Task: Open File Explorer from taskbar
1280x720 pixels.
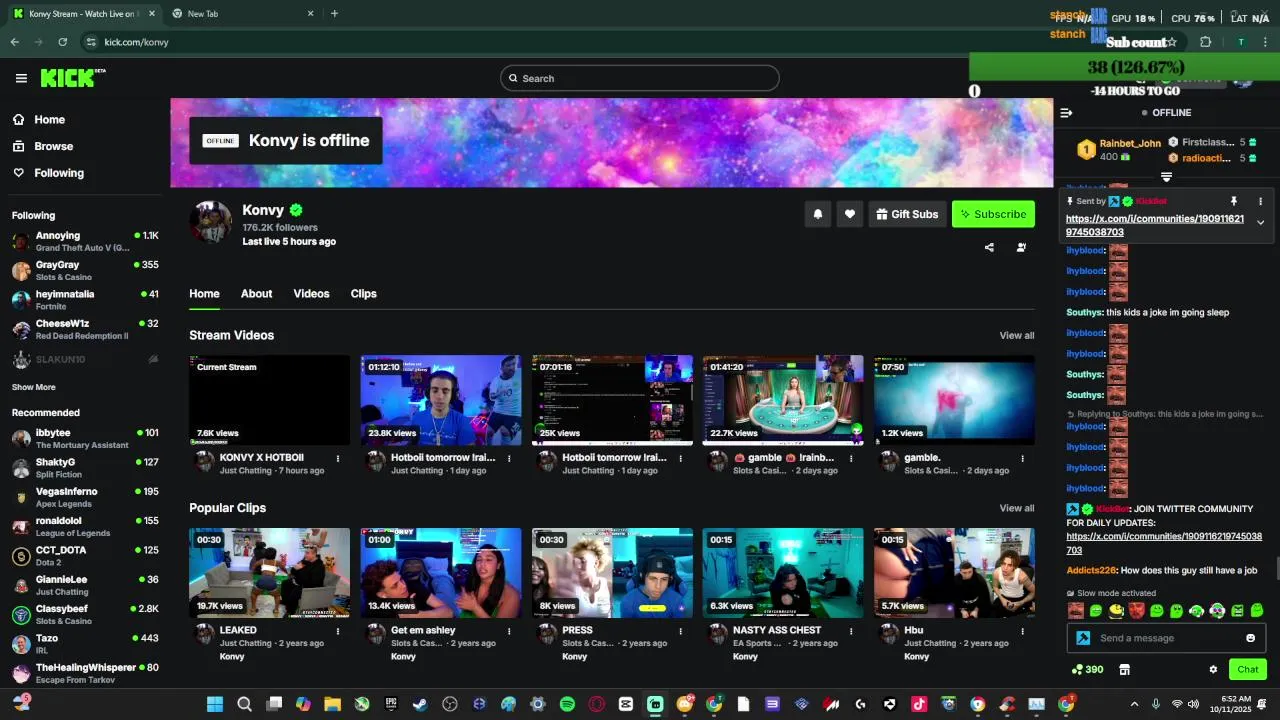Action: click(x=332, y=704)
